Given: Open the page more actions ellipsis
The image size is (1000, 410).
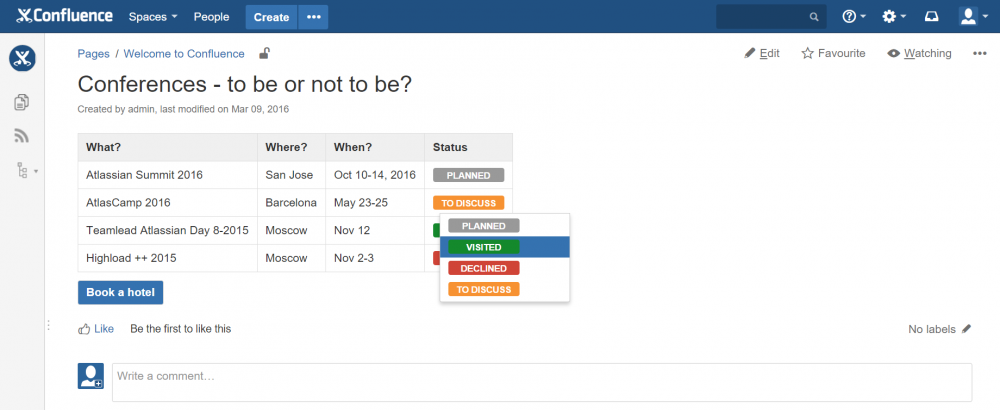Looking at the screenshot, I should tap(980, 54).
